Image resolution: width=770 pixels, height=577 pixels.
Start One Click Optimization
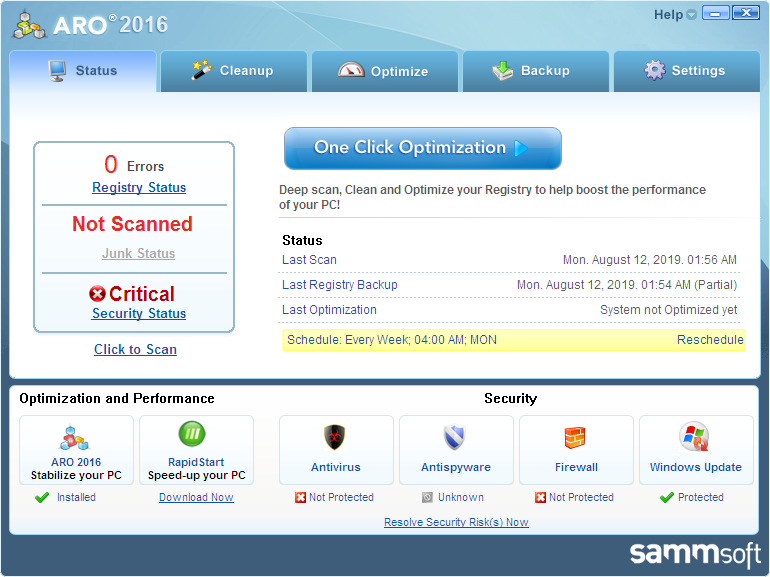point(423,148)
